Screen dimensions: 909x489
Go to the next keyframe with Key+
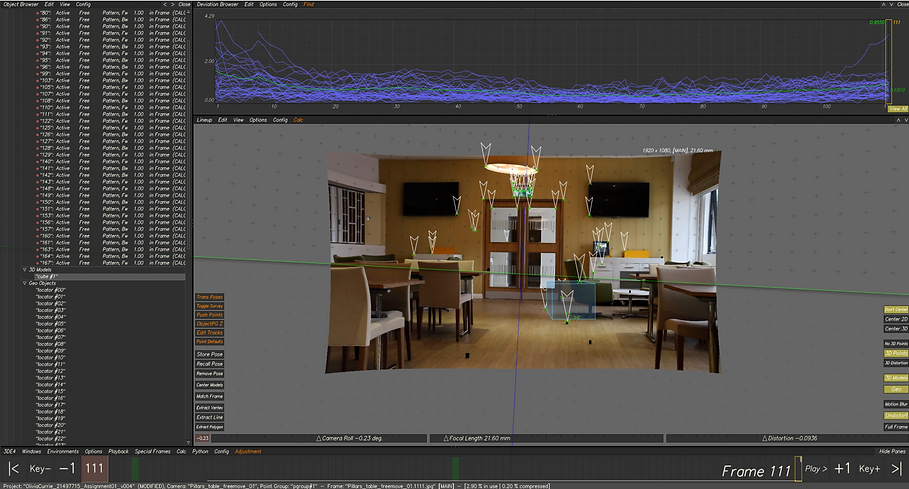[869, 469]
